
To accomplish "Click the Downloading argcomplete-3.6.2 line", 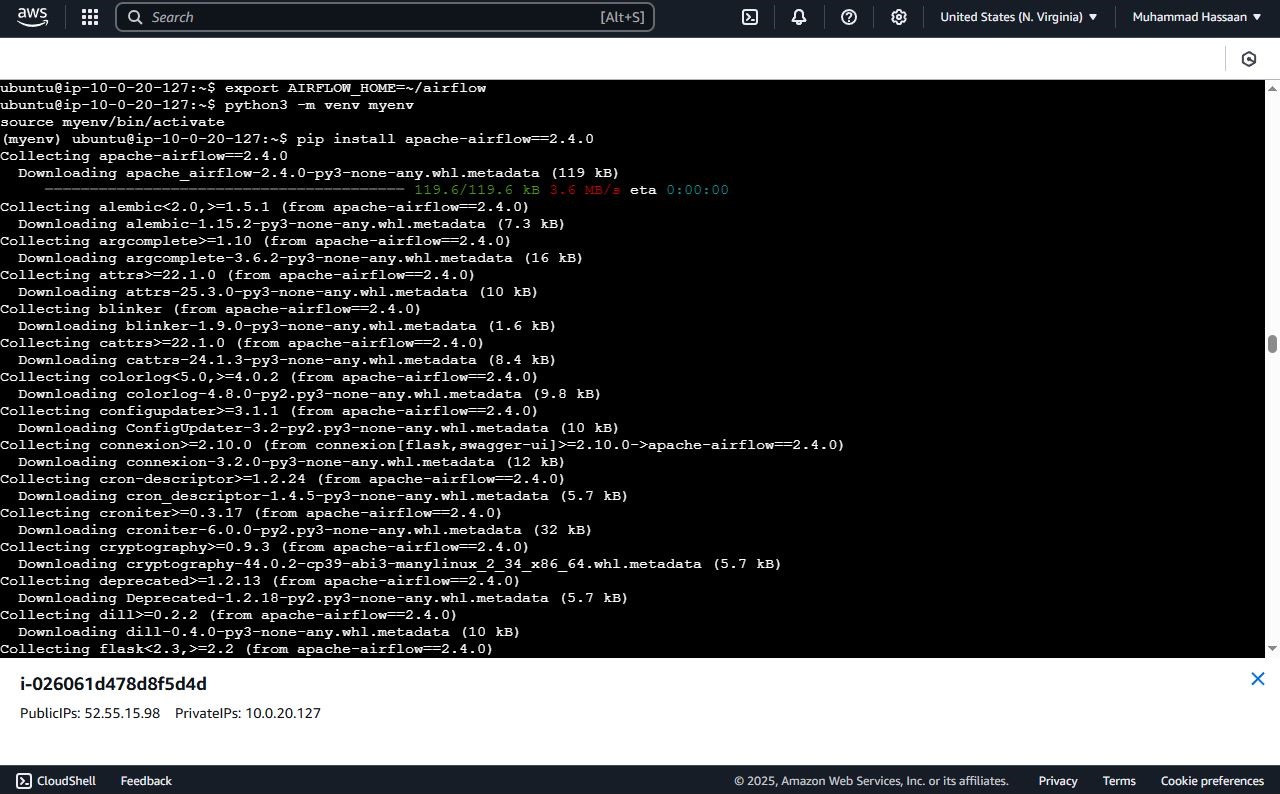I will click(300, 258).
